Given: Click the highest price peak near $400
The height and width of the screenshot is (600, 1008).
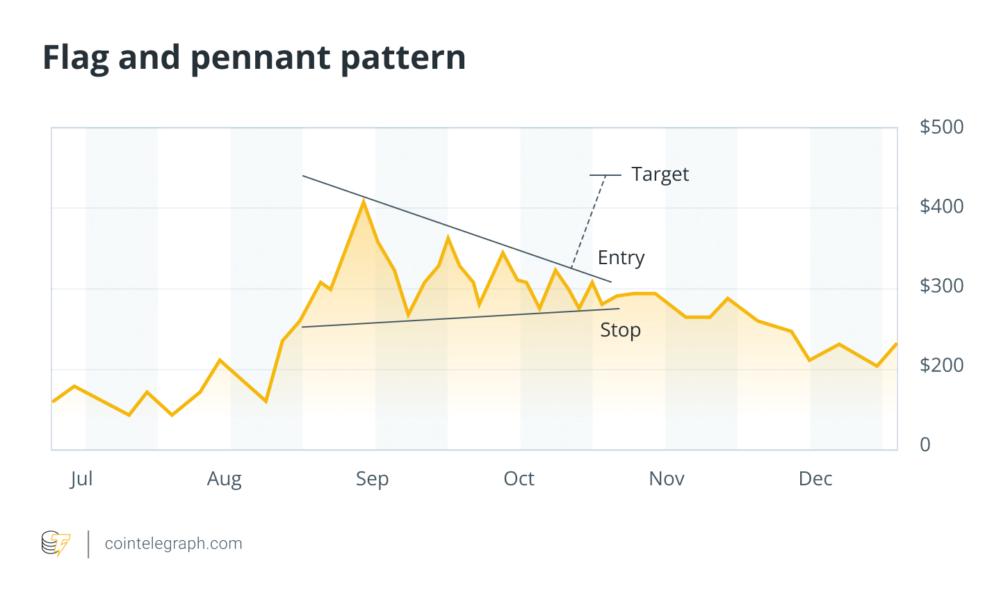Looking at the screenshot, I should pos(363,202).
